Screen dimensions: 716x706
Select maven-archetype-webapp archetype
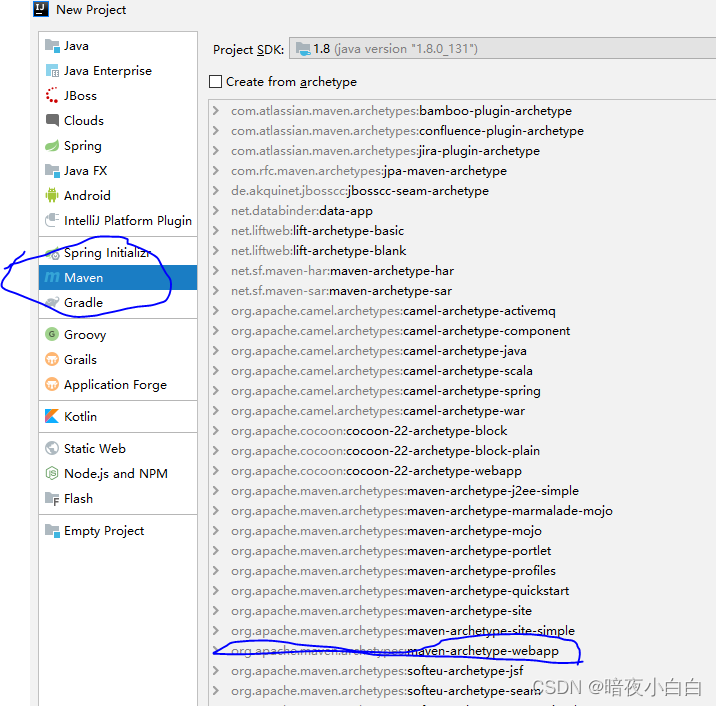[x=395, y=651]
